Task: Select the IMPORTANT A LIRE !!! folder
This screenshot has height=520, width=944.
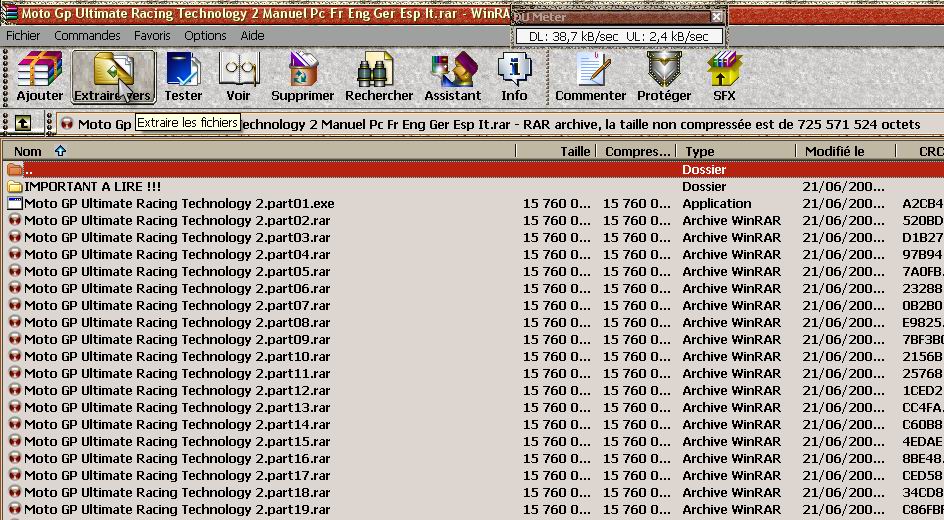Action: 92,187
